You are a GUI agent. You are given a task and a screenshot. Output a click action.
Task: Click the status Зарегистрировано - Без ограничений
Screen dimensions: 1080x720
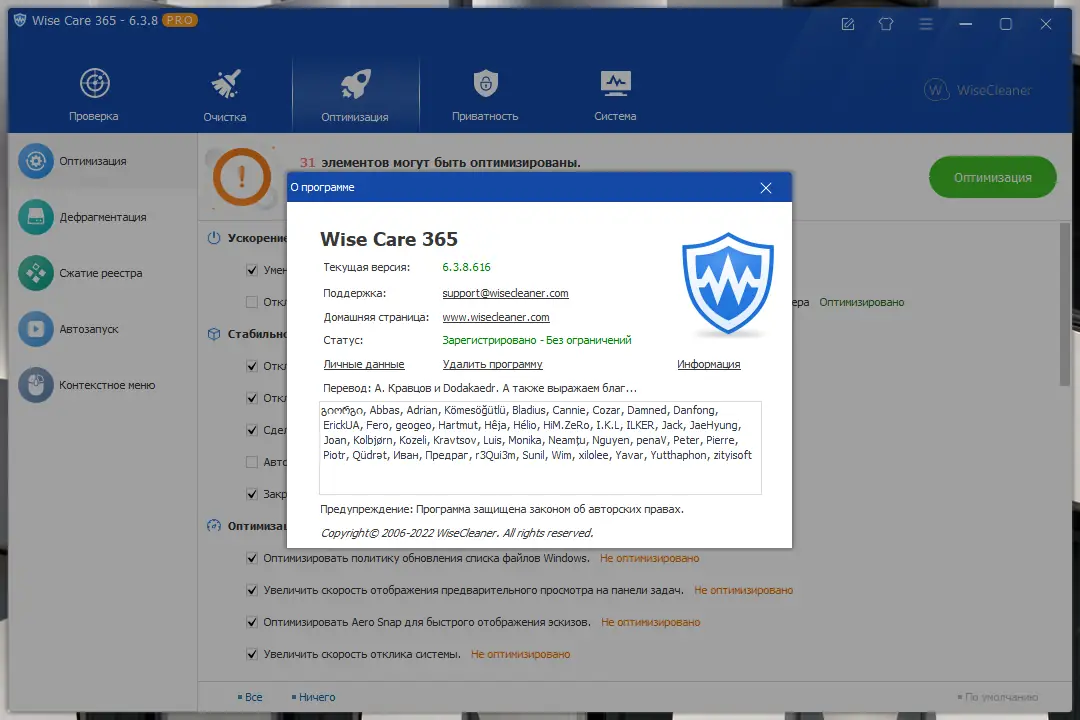(537, 340)
